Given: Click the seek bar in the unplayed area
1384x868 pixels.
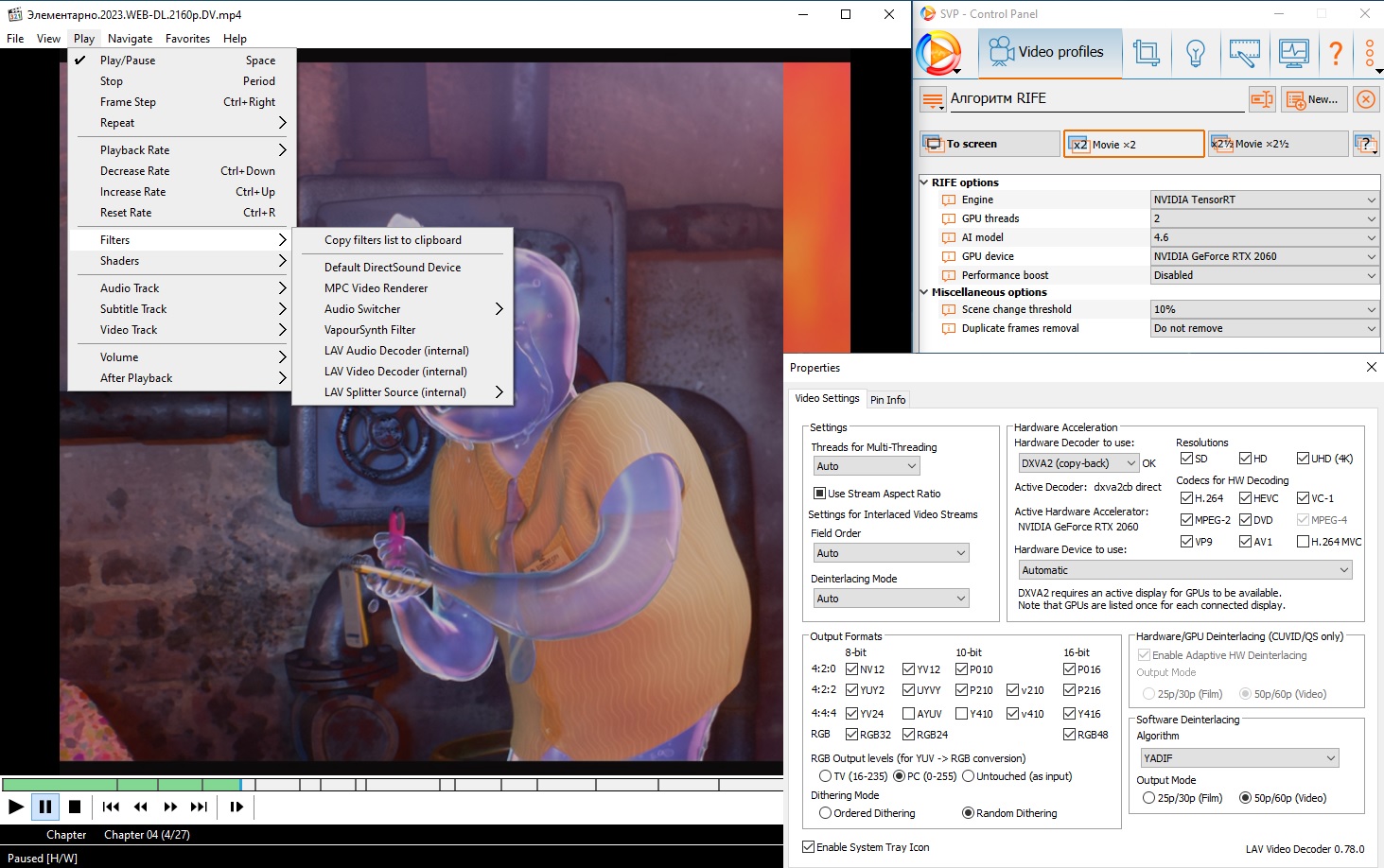Looking at the screenshot, I should point(520,784).
